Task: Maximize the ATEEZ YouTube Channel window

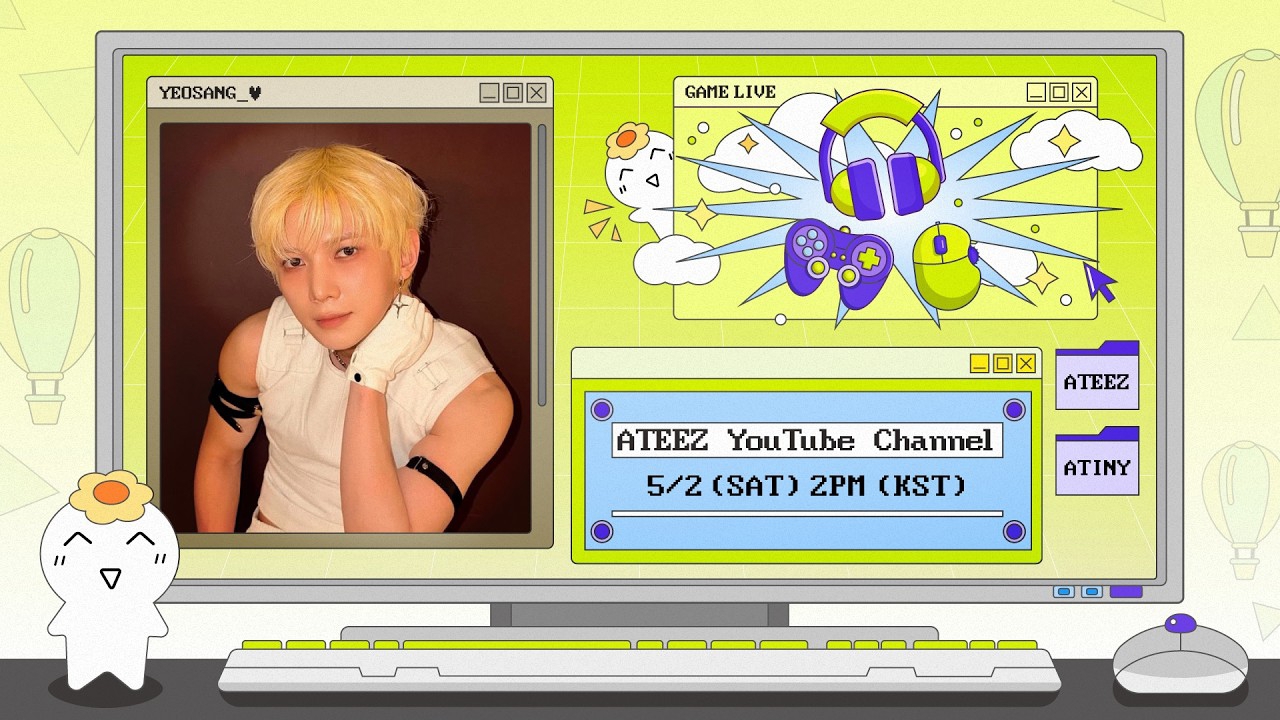Action: [x=1002, y=363]
